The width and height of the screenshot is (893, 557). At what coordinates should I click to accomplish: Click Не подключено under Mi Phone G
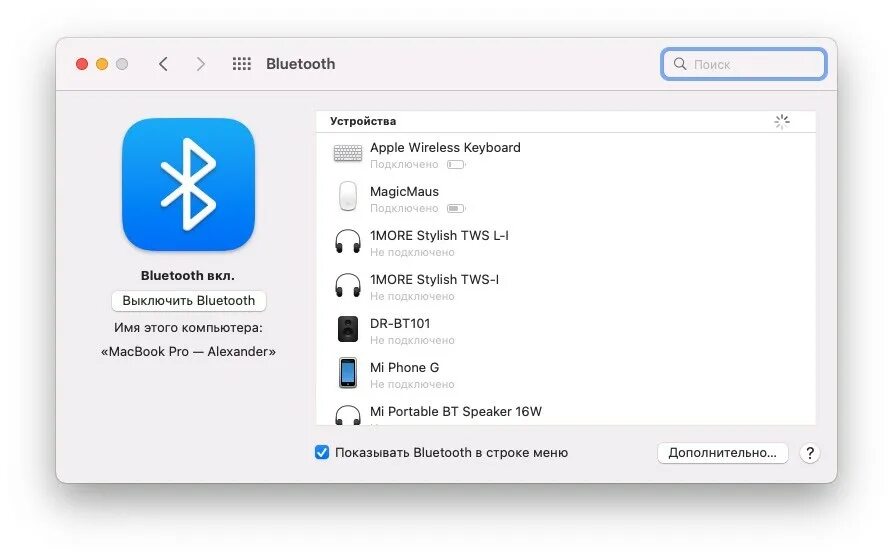(x=412, y=384)
